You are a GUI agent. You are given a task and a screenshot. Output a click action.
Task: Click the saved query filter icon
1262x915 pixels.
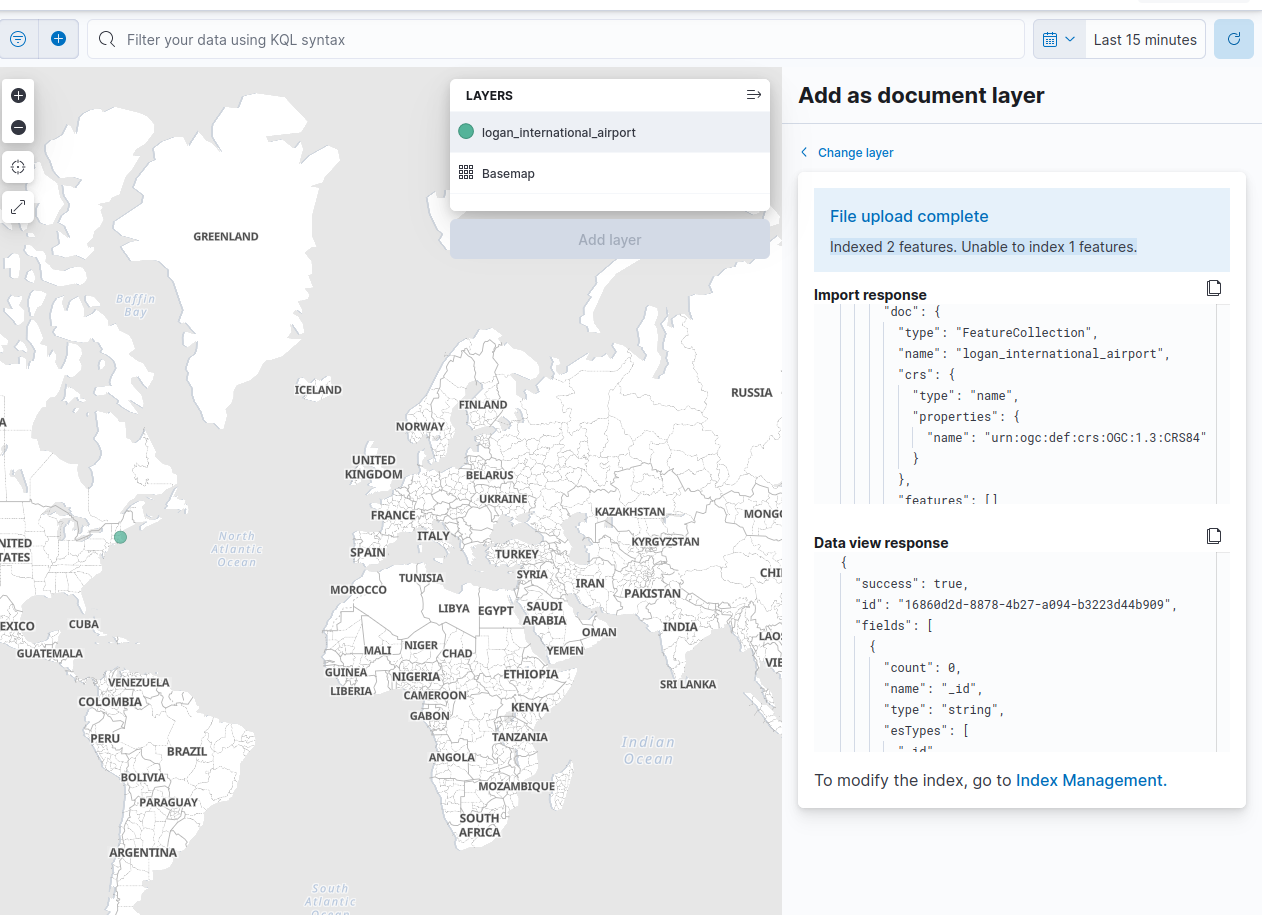[18, 39]
